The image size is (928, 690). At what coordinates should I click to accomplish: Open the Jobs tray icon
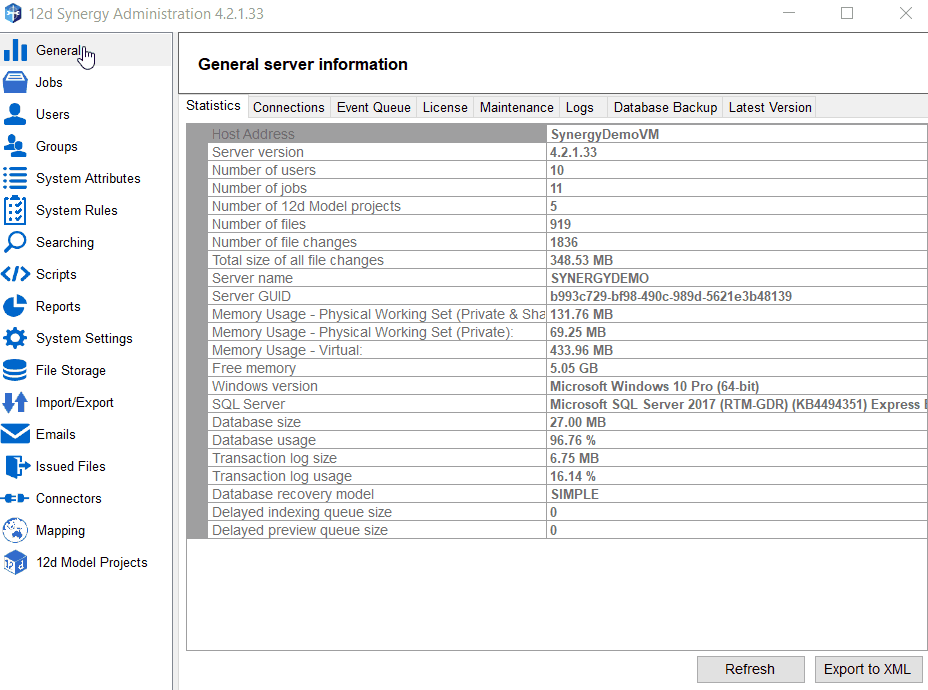pos(15,82)
